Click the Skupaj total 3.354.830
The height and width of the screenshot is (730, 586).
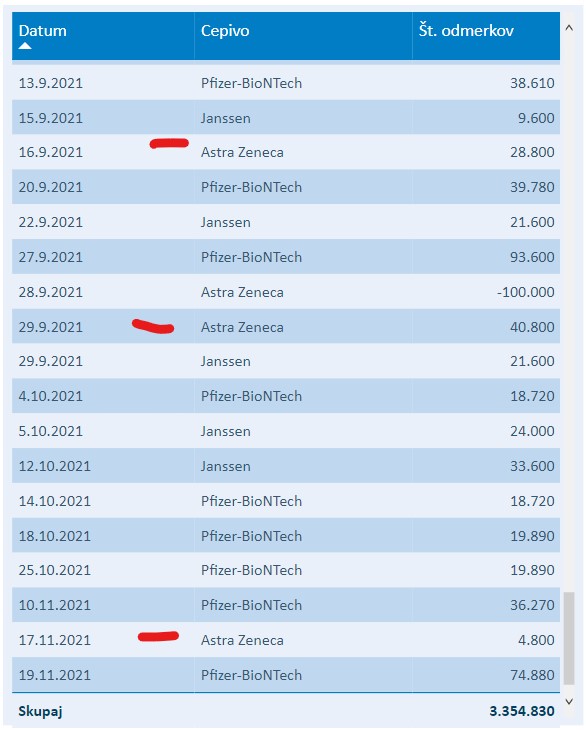522,711
